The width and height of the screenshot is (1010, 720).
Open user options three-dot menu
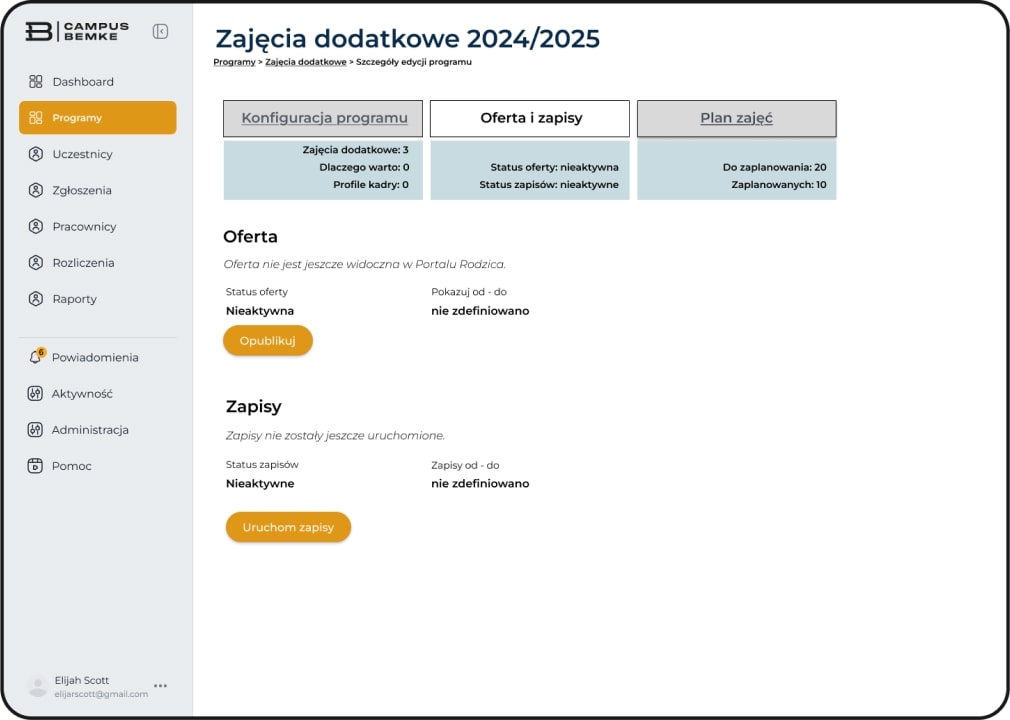click(x=160, y=686)
